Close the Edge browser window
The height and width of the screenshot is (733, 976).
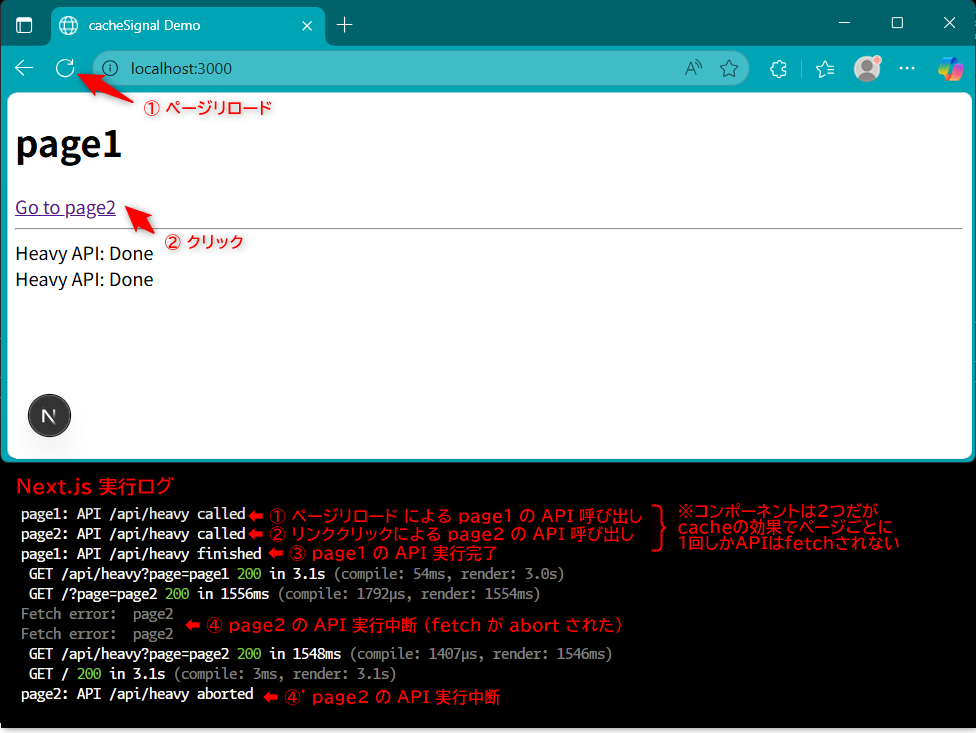[x=948, y=23]
